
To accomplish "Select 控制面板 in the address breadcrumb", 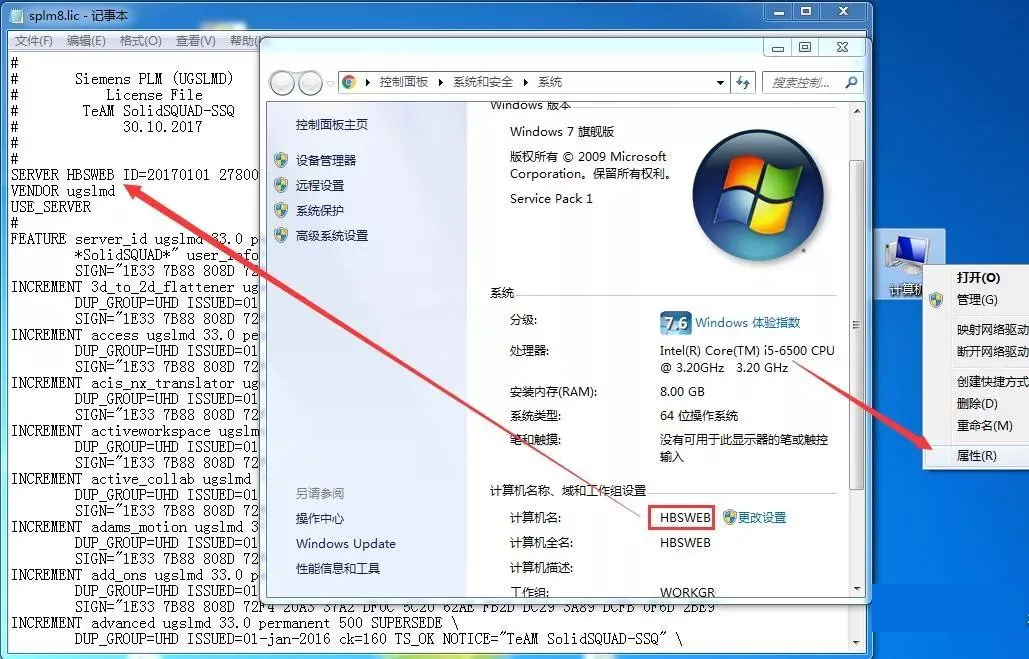I will tap(404, 82).
